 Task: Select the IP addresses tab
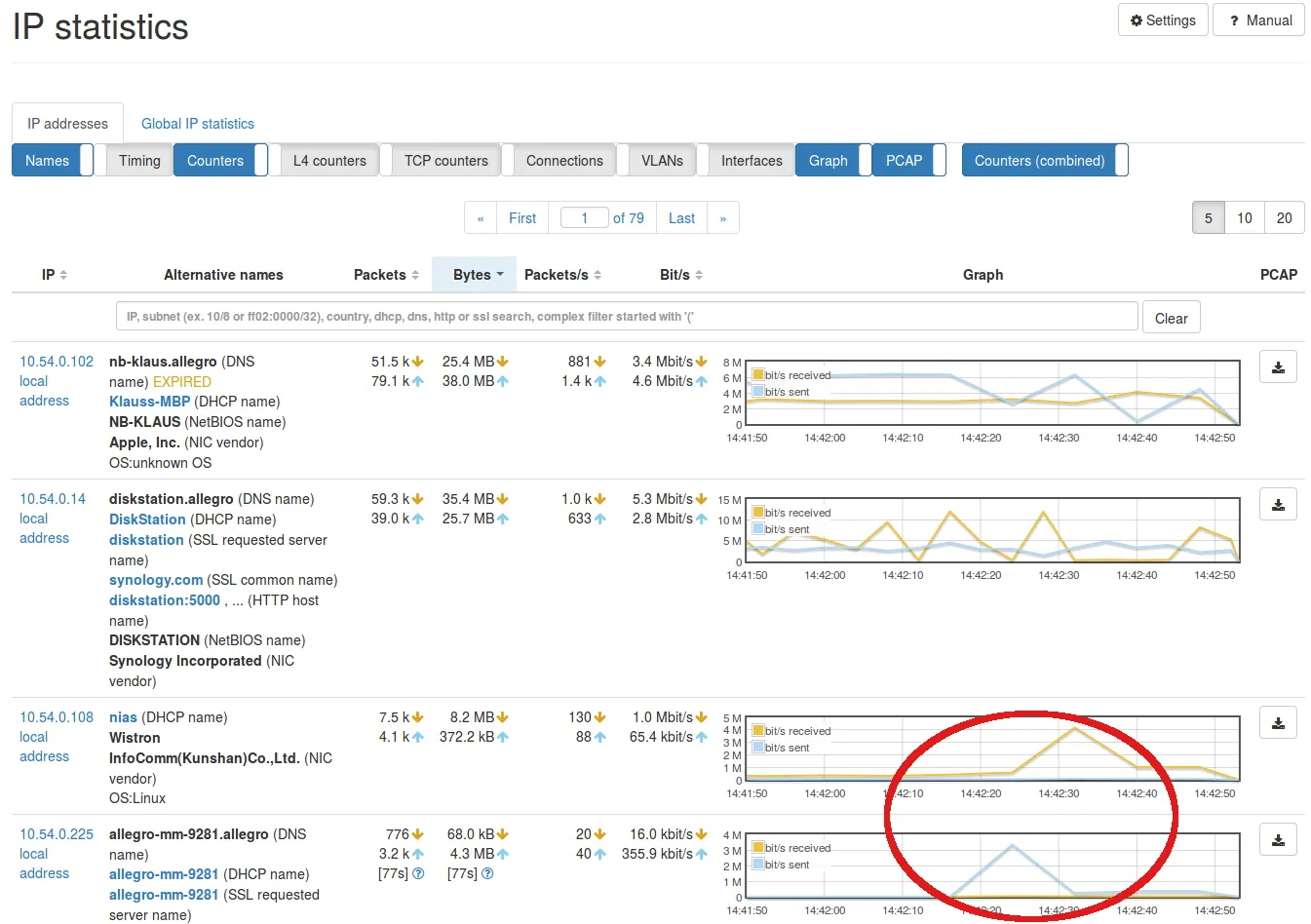point(67,124)
